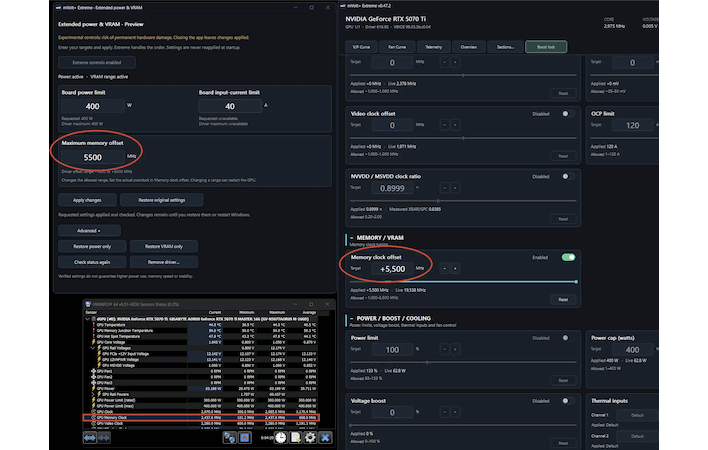Click the Power limit slider handle

pyautogui.click(x=427, y=362)
